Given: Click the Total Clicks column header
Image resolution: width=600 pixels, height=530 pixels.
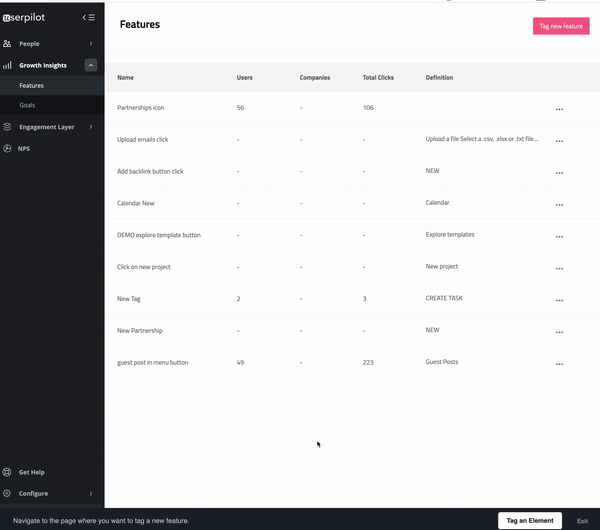Looking at the screenshot, I should (x=380, y=77).
